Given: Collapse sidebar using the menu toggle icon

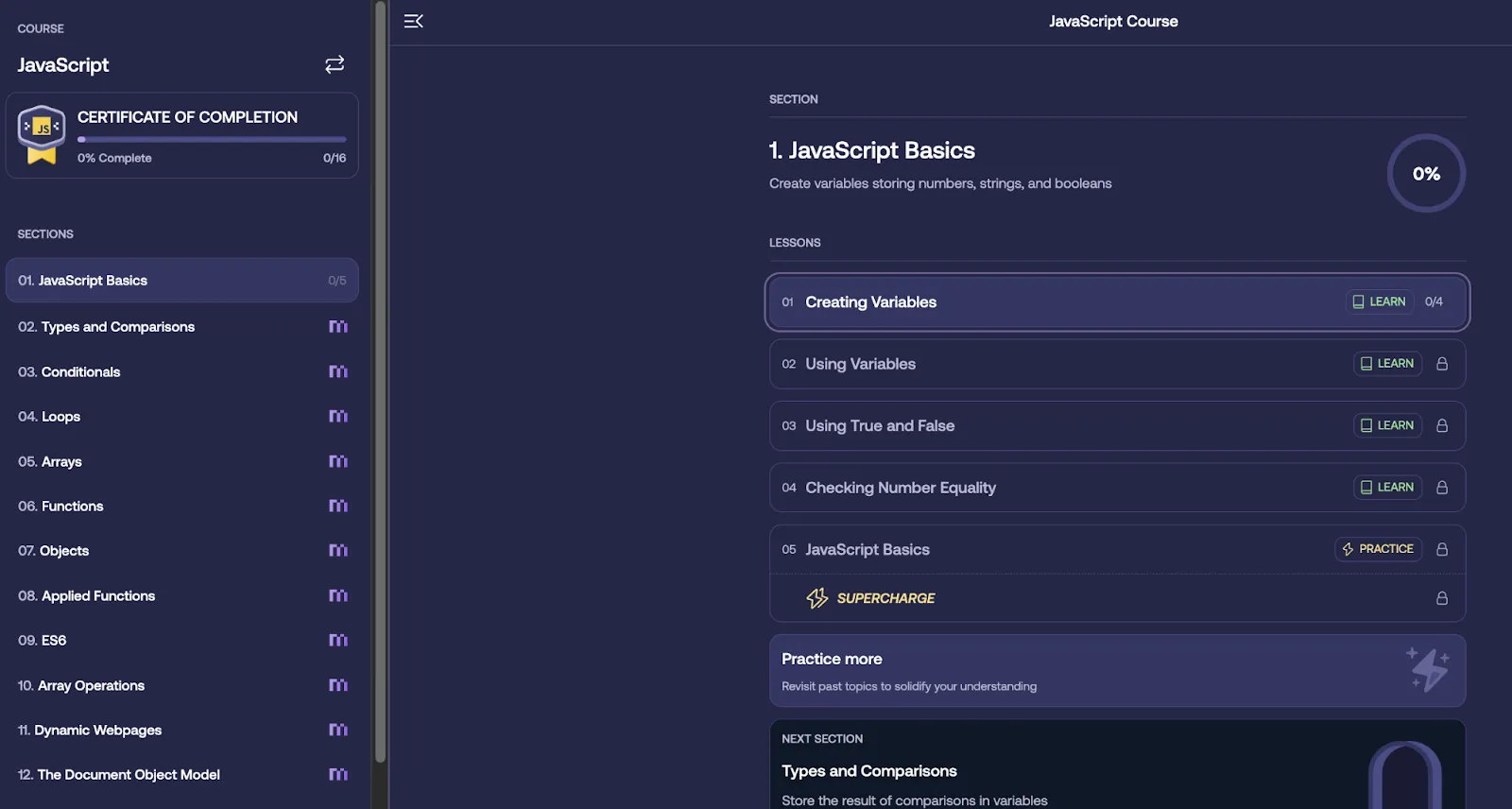Looking at the screenshot, I should point(414,21).
